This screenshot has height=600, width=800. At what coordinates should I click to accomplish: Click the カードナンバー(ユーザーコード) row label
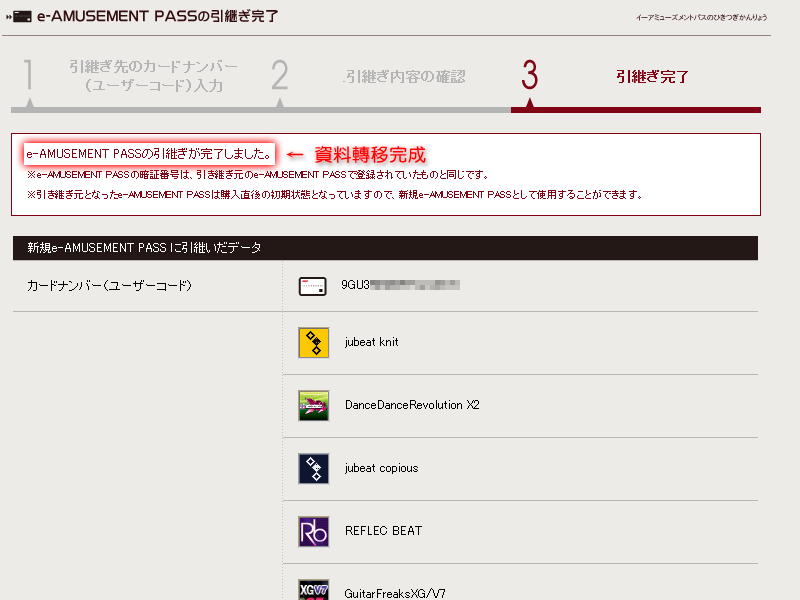click(x=109, y=286)
